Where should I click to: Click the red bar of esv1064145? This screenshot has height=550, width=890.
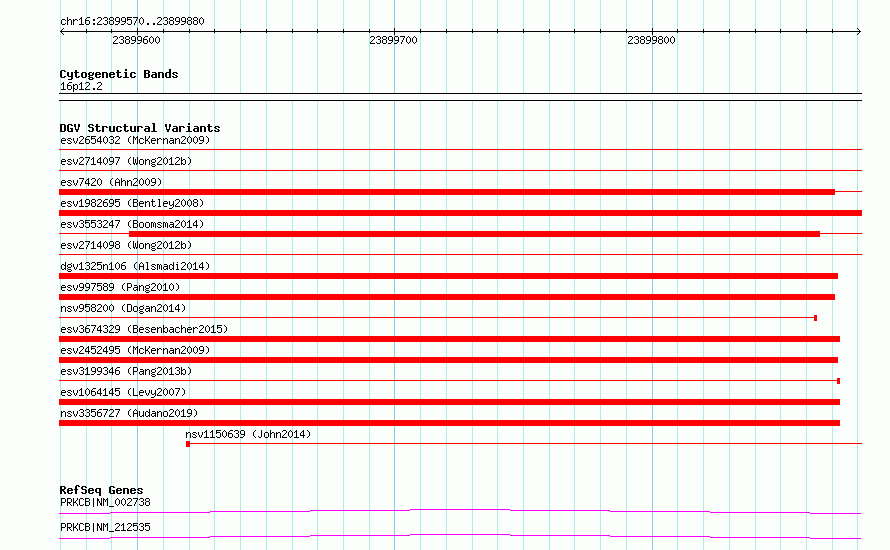click(x=450, y=402)
